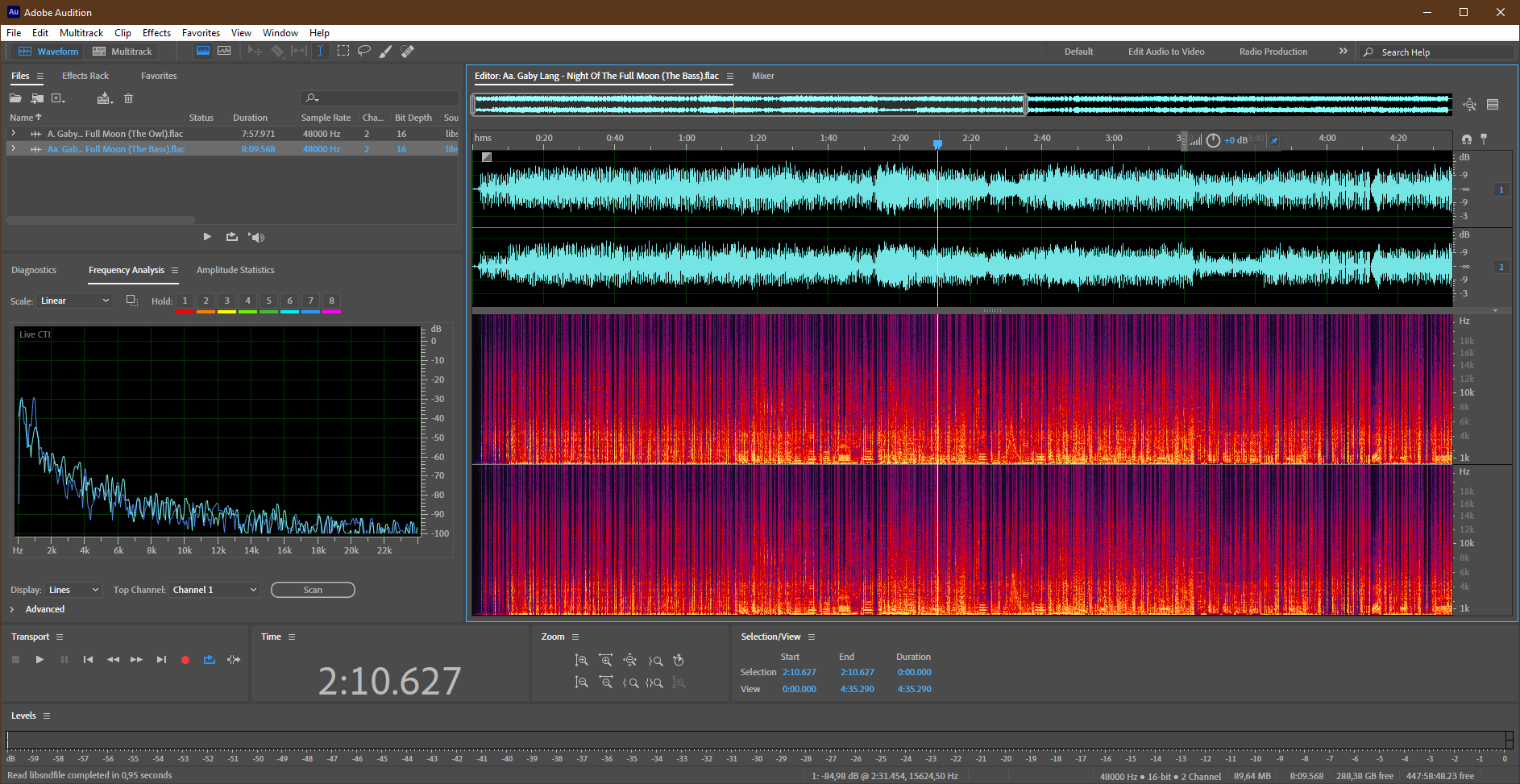Expand The Owl.flac file row
1520x784 pixels.
(14, 133)
